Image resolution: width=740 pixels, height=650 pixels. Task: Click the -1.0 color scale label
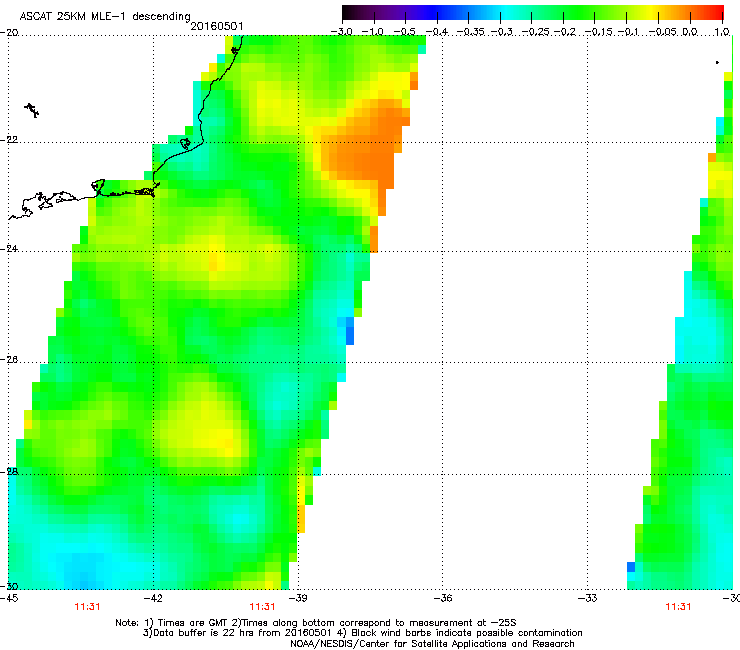click(373, 32)
